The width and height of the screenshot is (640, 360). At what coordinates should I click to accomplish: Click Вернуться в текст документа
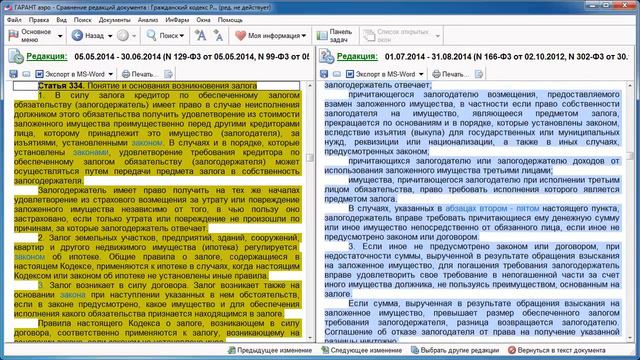coord(557,350)
